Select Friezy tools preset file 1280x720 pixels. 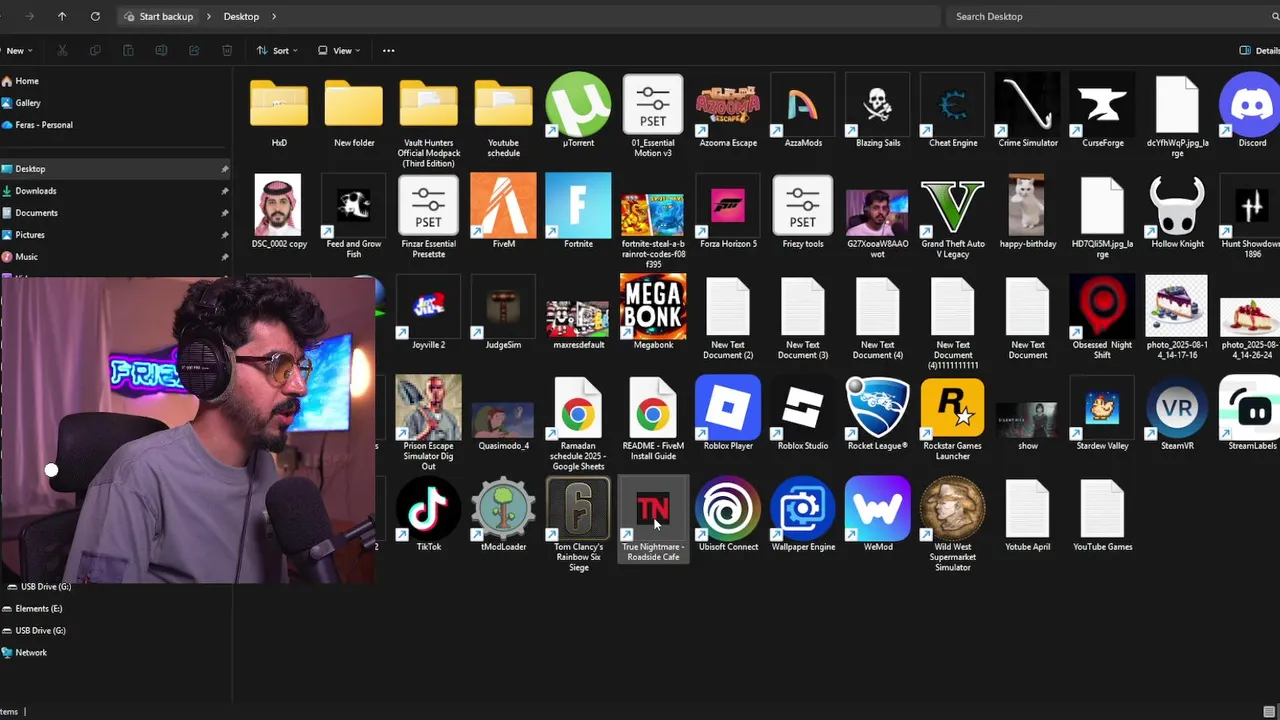pos(803,213)
